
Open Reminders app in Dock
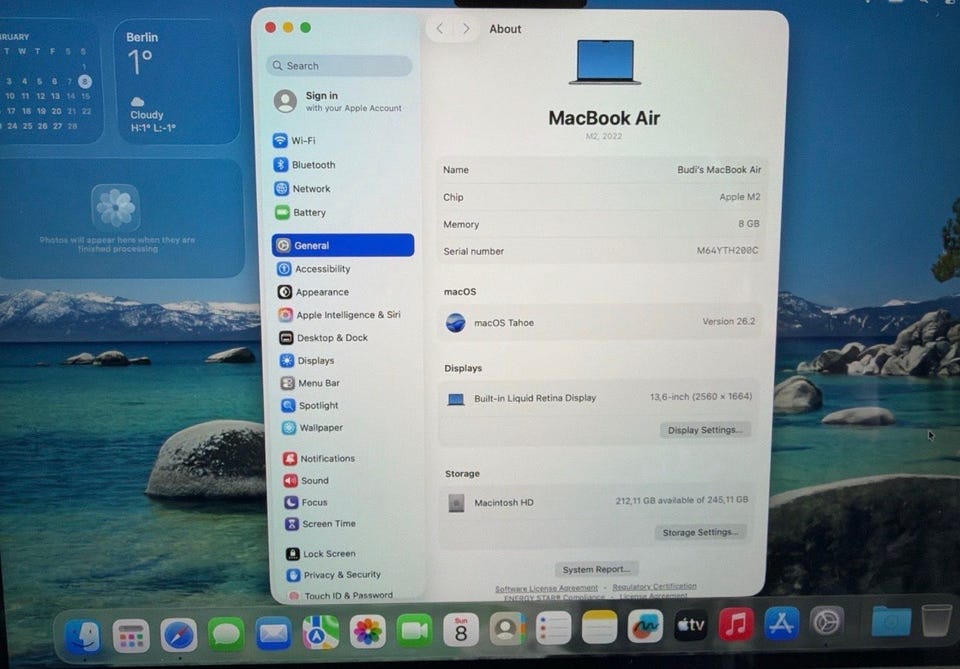pyautogui.click(x=553, y=627)
